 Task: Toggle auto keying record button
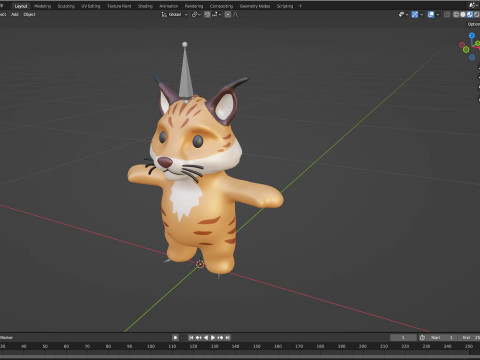tap(175, 337)
